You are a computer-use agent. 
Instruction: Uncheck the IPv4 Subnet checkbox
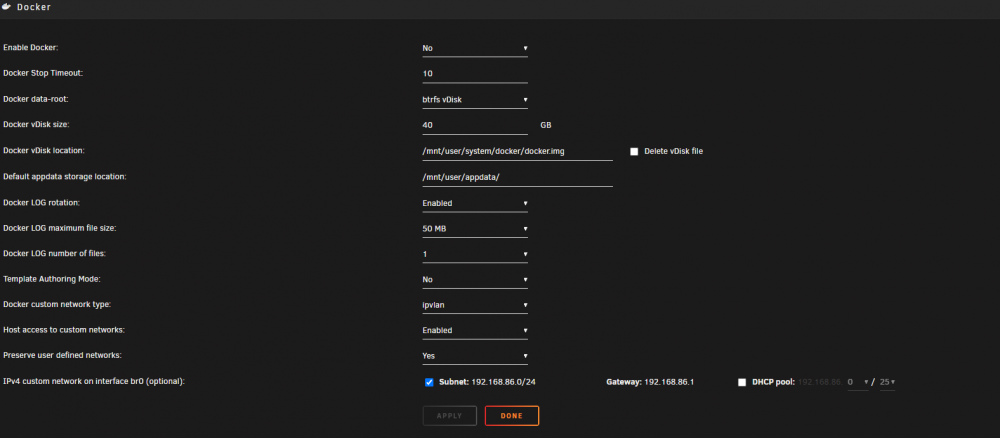pos(429,383)
